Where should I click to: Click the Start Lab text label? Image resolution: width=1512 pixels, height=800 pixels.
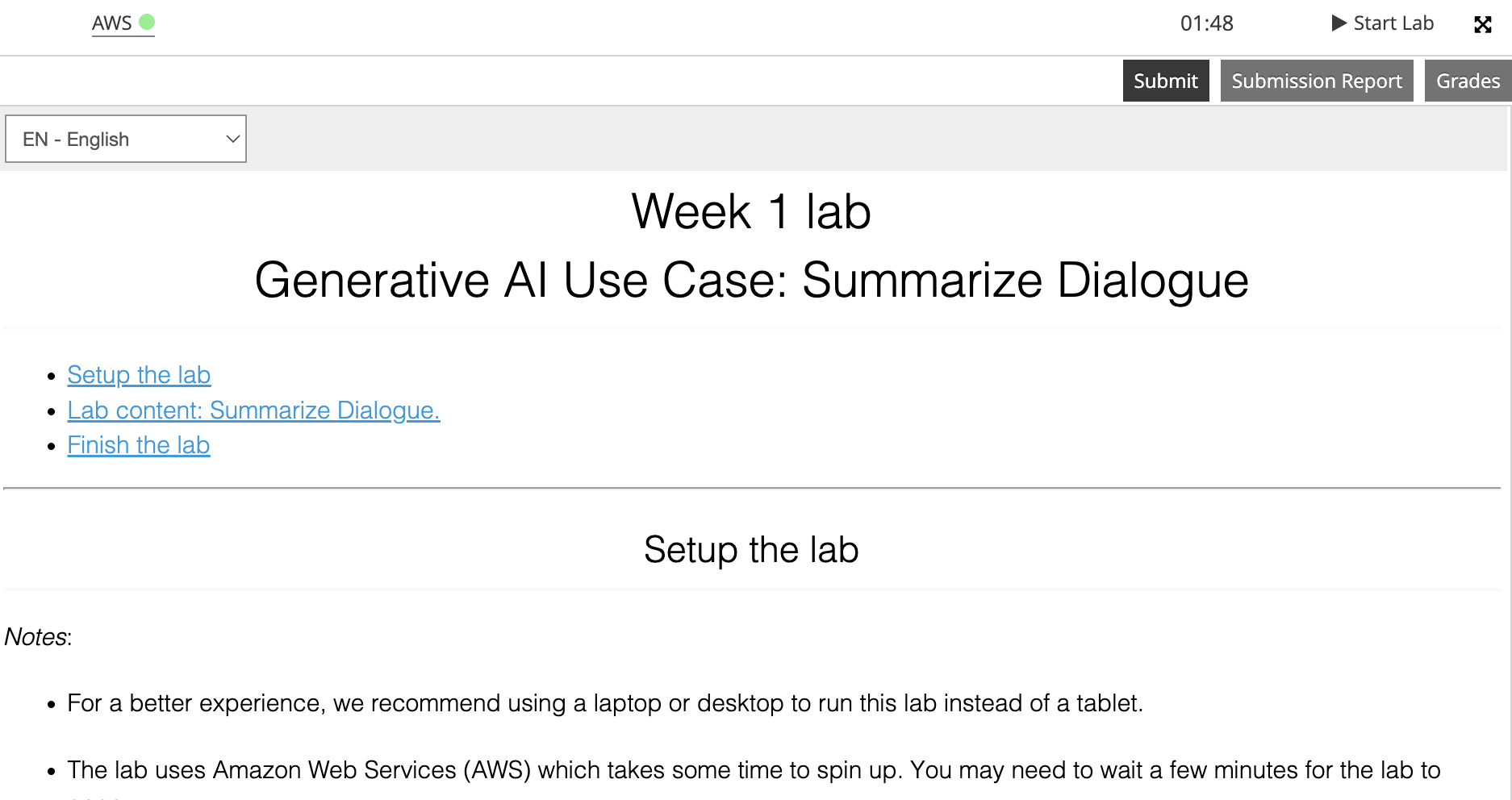tap(1393, 23)
